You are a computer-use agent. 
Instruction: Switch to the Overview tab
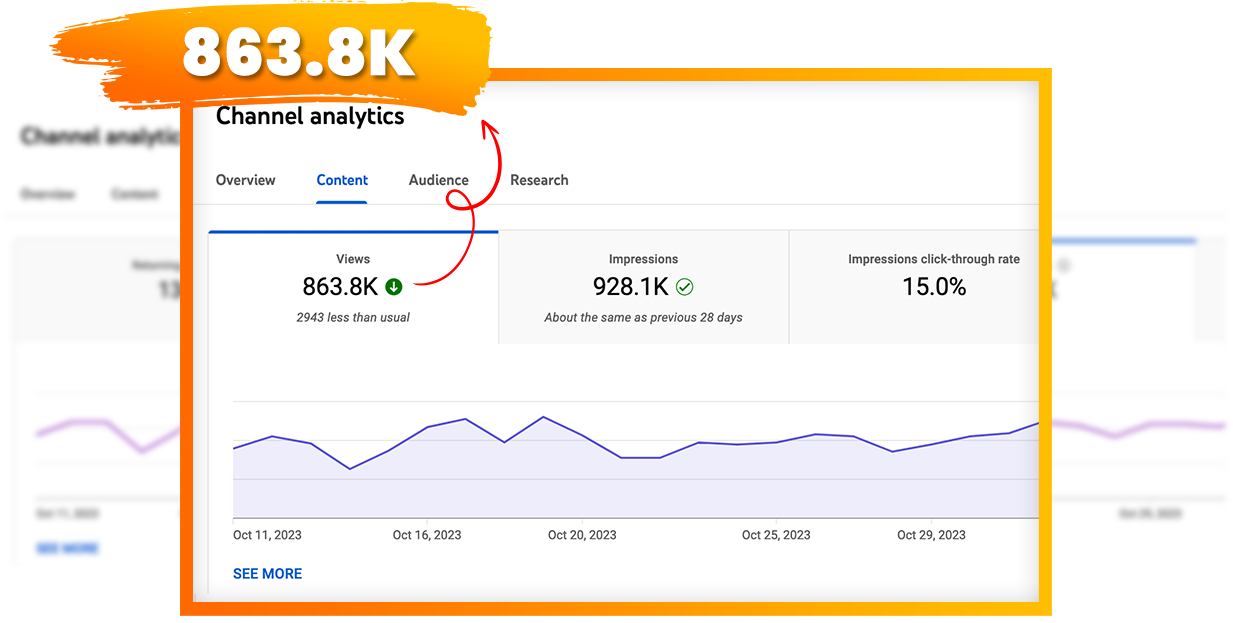coord(245,180)
